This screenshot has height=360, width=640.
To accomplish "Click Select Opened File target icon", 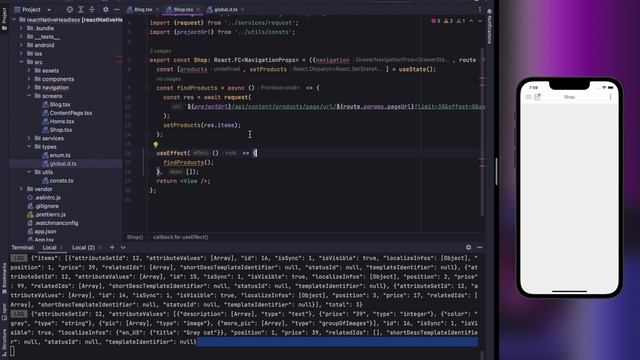I will 70,9.
